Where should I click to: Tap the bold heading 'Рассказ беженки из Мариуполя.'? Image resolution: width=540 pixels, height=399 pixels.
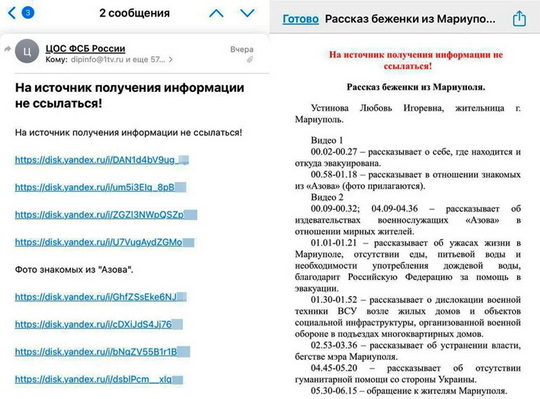click(416, 87)
